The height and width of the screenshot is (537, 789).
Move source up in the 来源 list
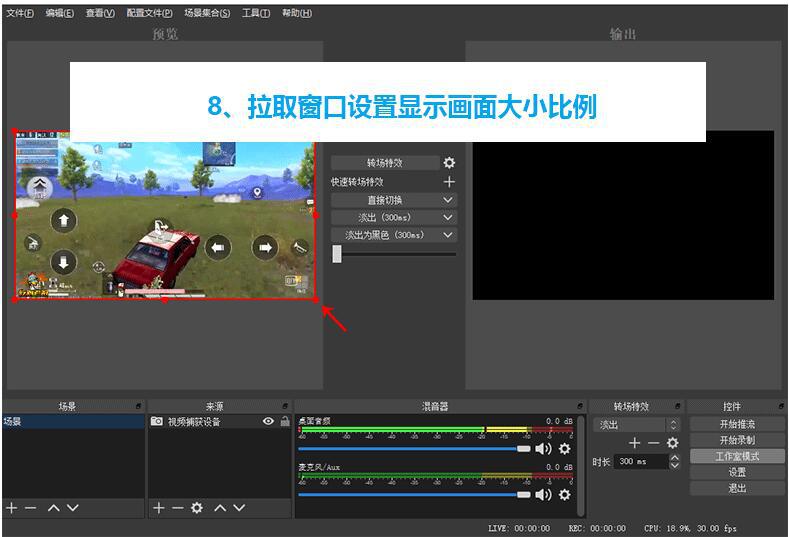220,508
